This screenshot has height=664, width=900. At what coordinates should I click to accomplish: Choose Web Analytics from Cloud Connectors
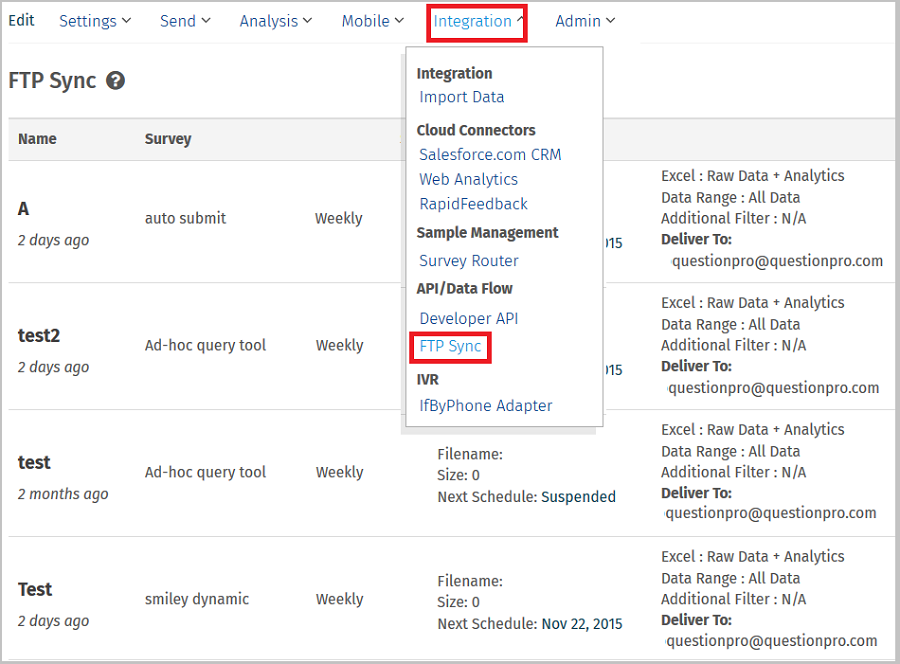click(468, 179)
